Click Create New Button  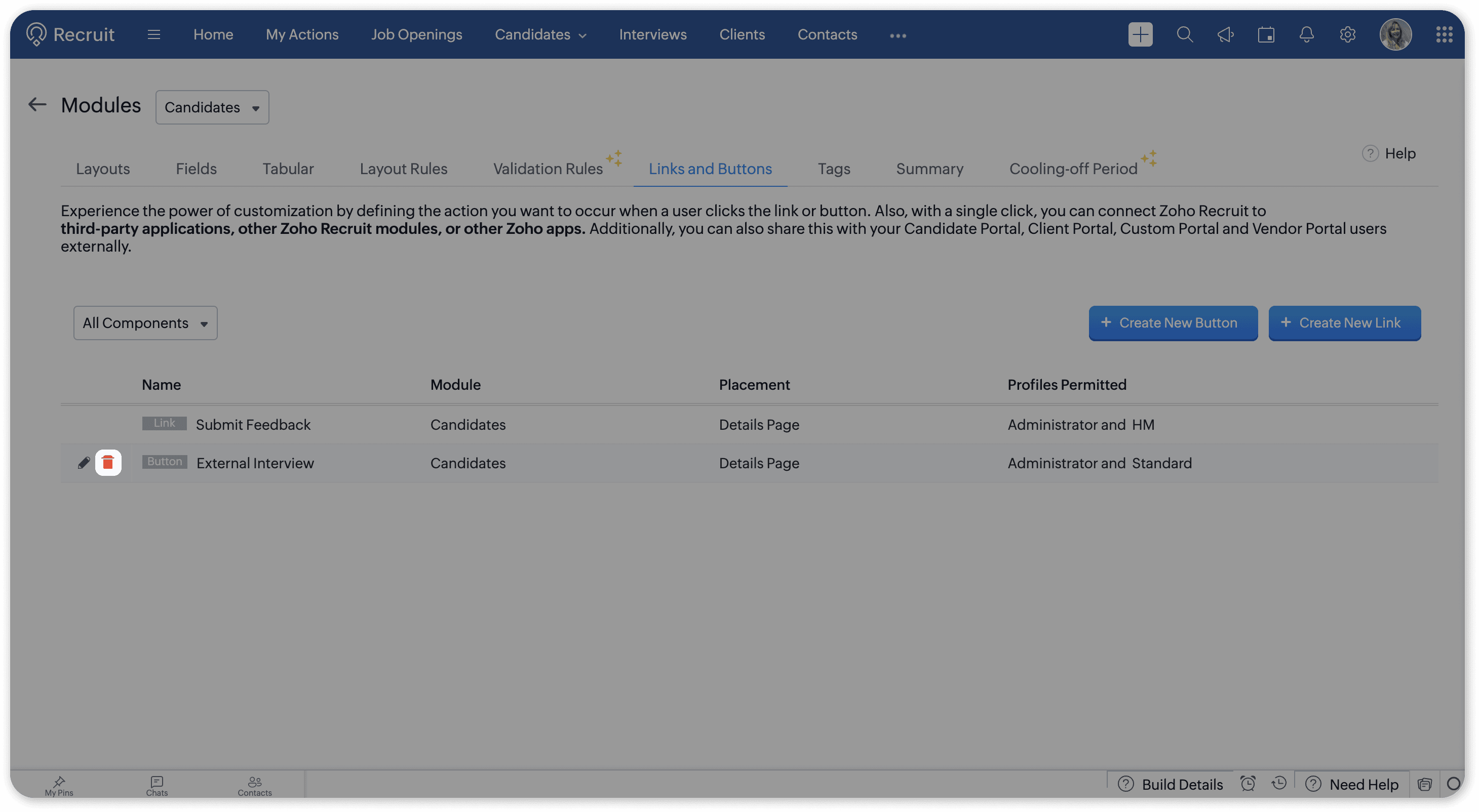pos(1173,323)
